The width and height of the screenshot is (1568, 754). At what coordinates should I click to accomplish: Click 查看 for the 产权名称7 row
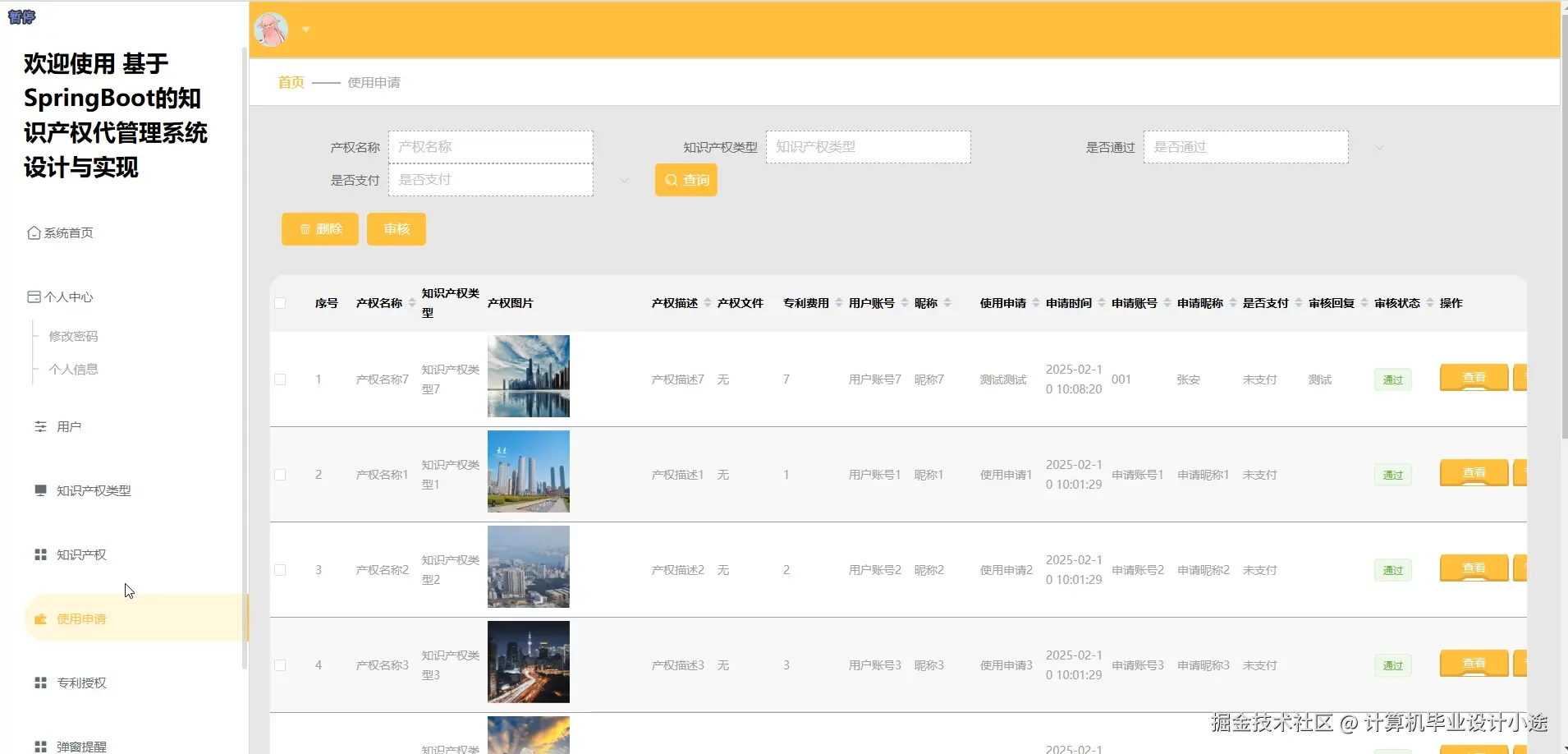tap(1474, 378)
